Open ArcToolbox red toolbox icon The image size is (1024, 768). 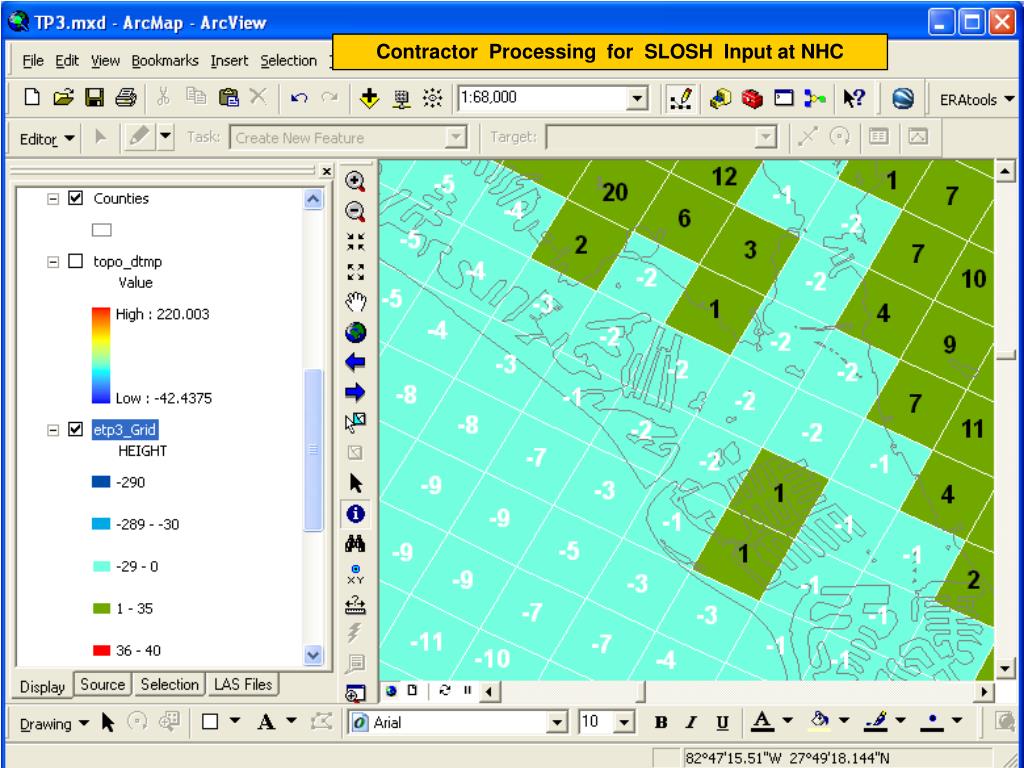752,99
